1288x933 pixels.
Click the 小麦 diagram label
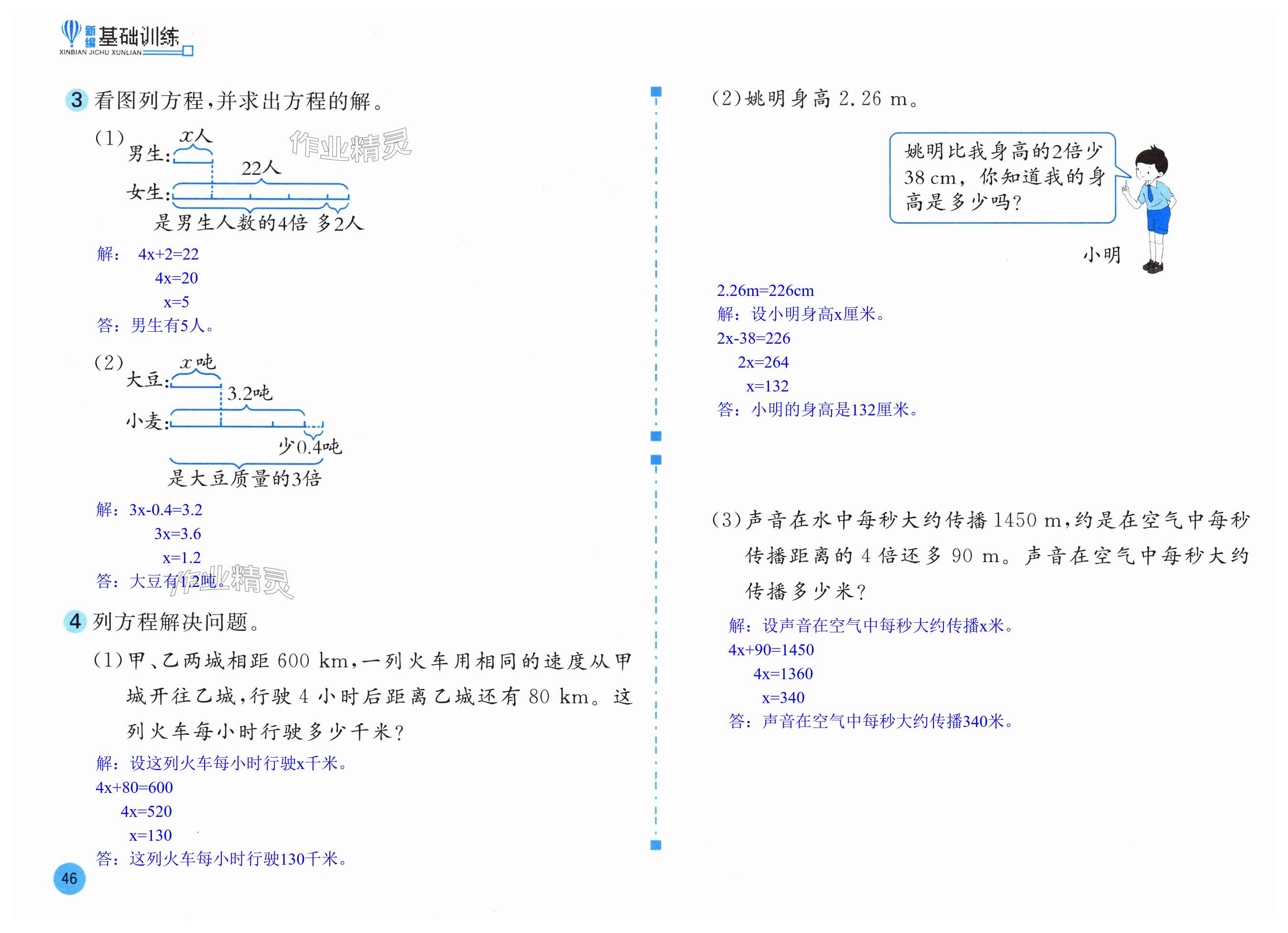pos(147,421)
